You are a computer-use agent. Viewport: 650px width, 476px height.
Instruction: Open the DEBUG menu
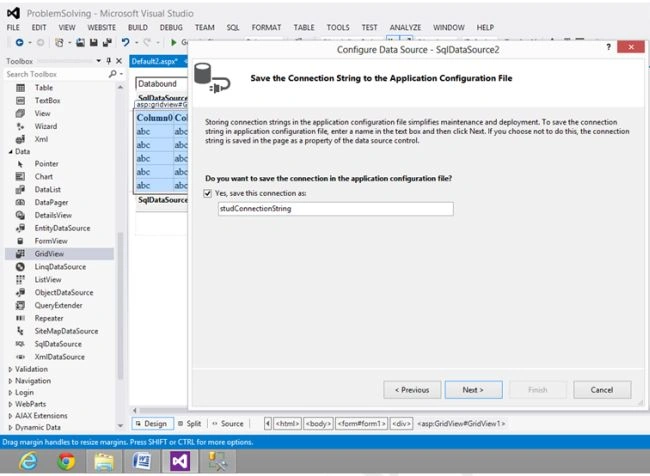(171, 27)
